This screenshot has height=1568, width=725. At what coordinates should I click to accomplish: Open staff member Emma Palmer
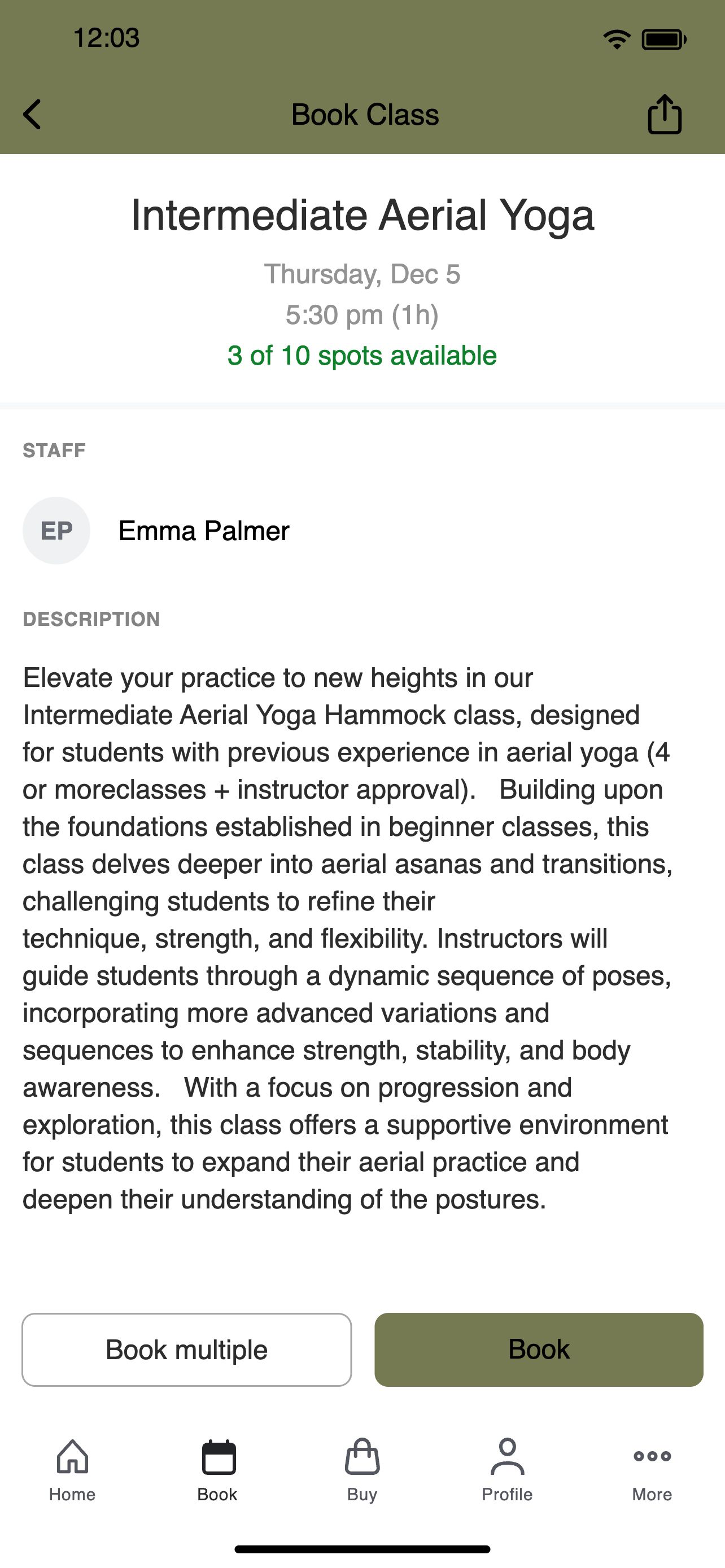[x=204, y=531]
